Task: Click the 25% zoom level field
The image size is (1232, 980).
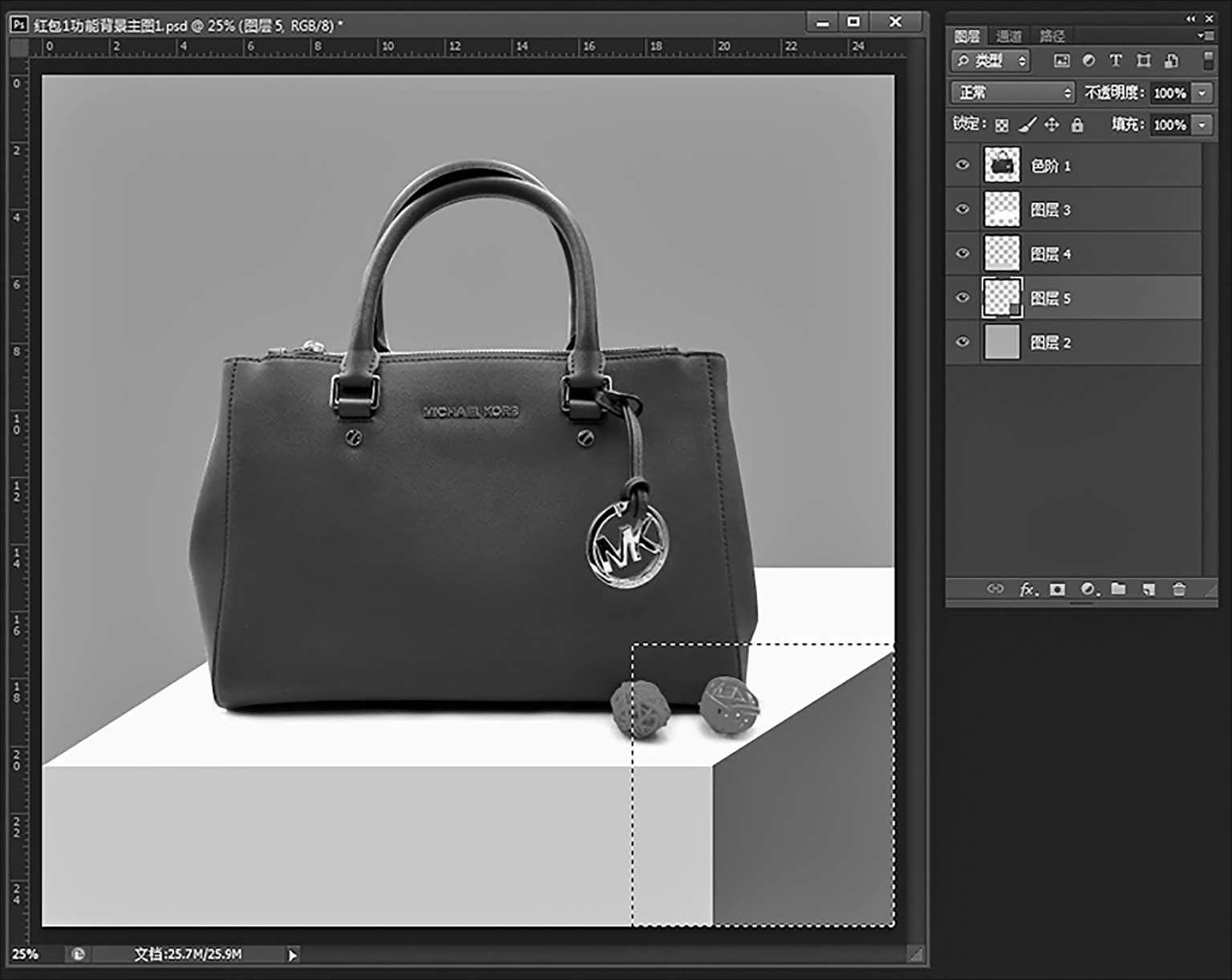Action: tap(24, 954)
